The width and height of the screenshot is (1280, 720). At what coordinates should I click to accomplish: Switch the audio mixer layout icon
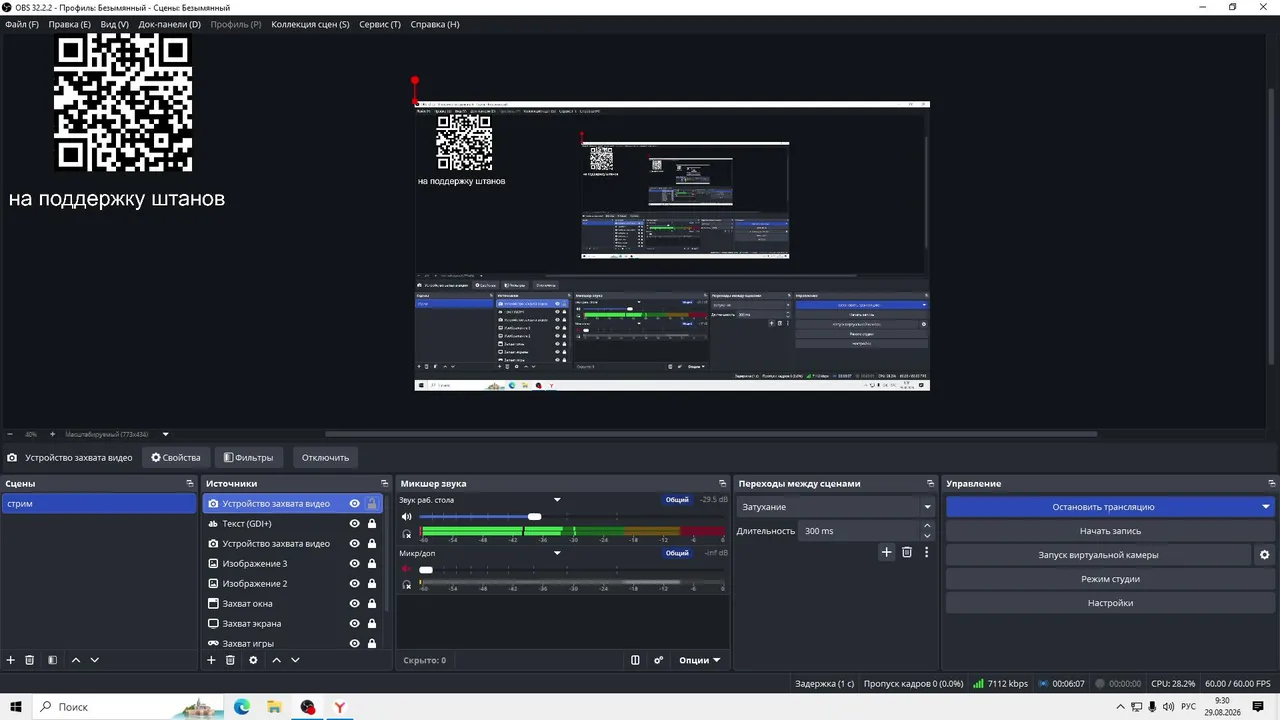coord(635,660)
